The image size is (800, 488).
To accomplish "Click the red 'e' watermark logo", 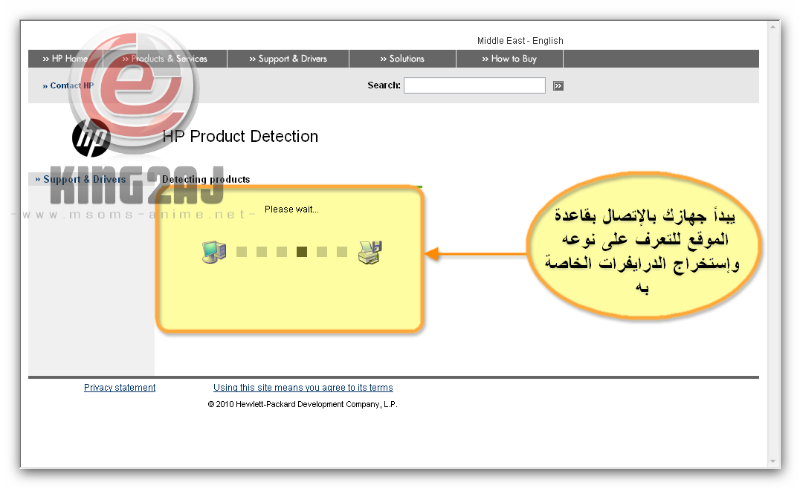I will pyautogui.click(x=135, y=75).
